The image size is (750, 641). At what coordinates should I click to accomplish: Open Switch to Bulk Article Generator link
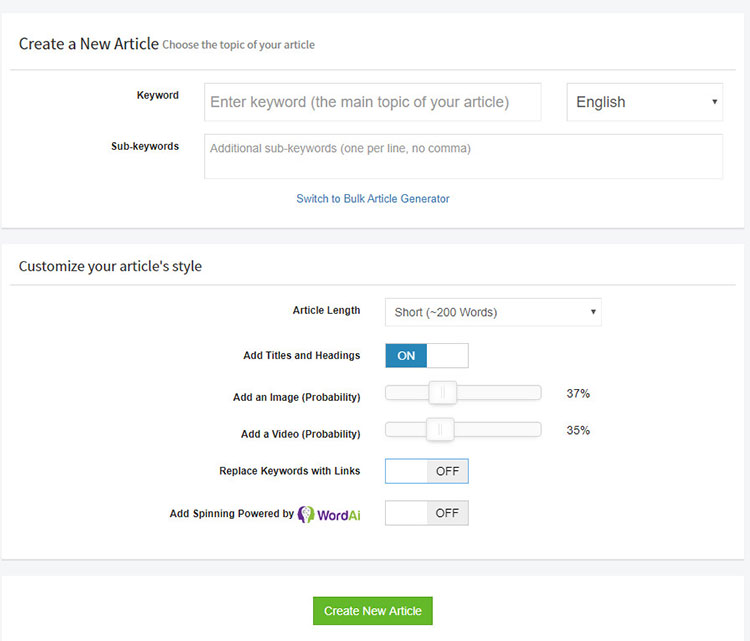(373, 199)
